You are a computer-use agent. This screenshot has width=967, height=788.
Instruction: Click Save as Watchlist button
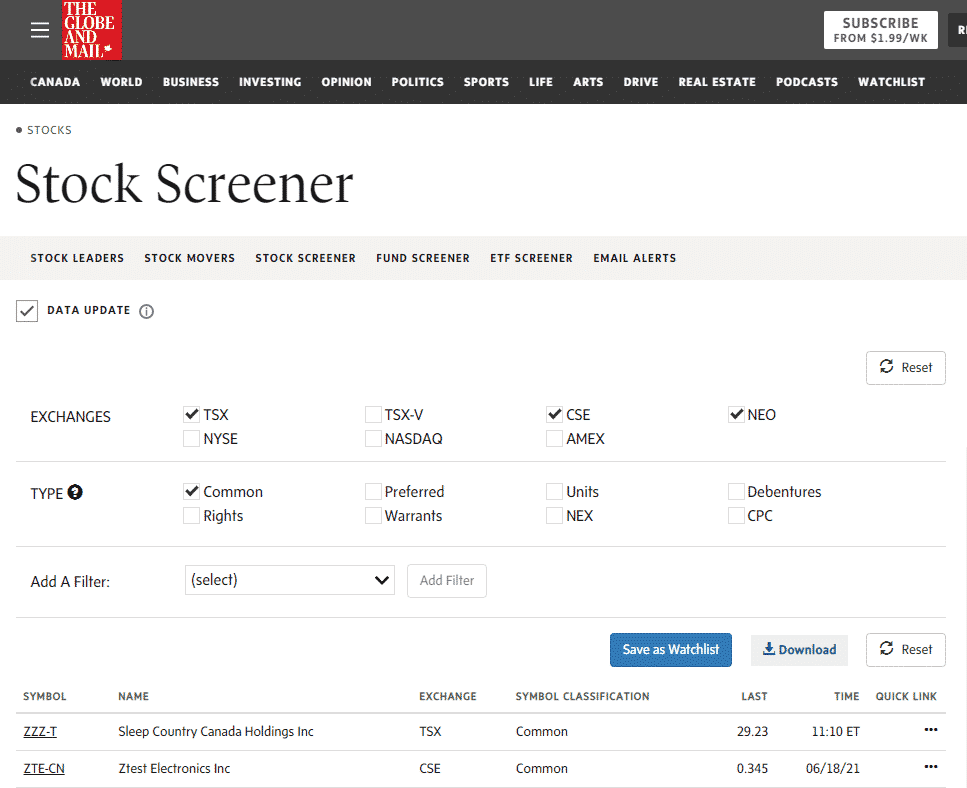[x=670, y=650]
